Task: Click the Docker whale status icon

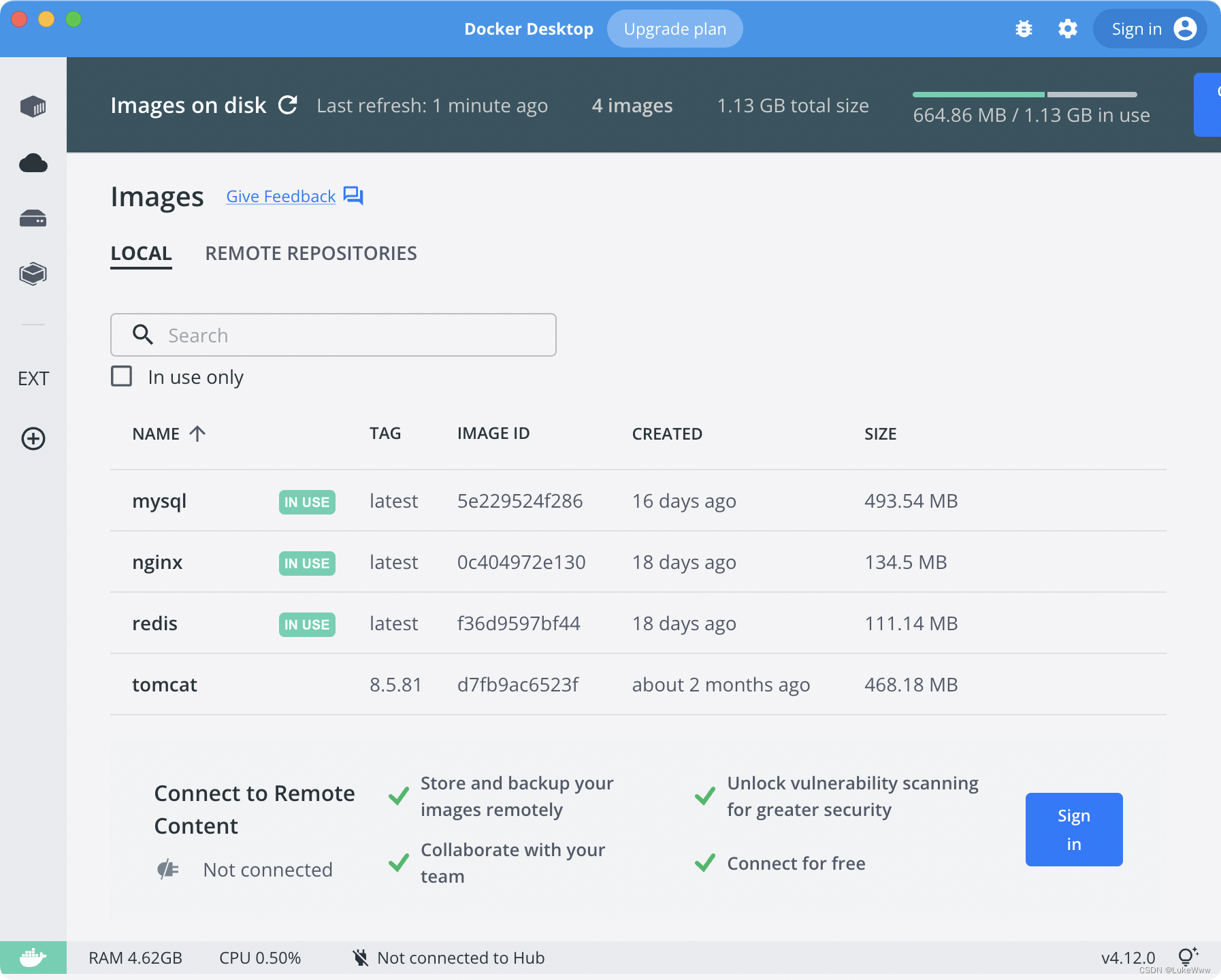Action: tap(33, 958)
